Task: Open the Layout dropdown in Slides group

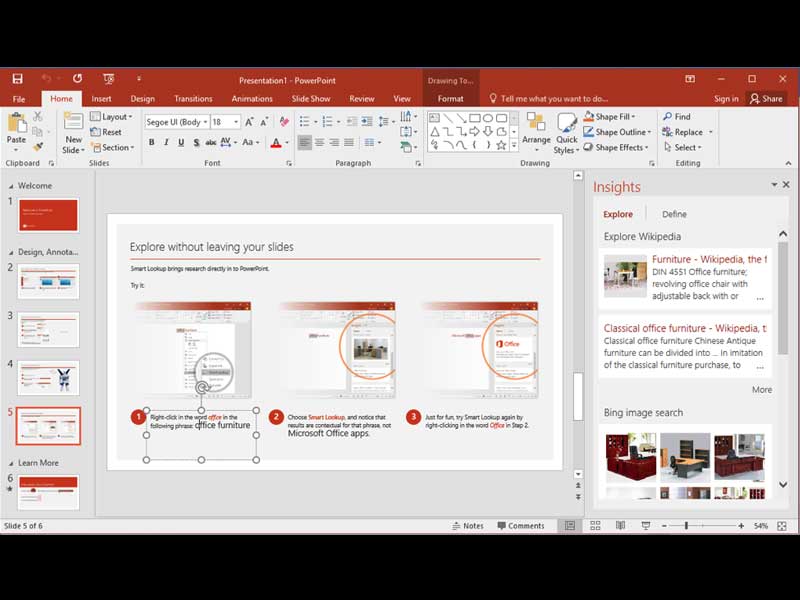Action: coord(130,117)
